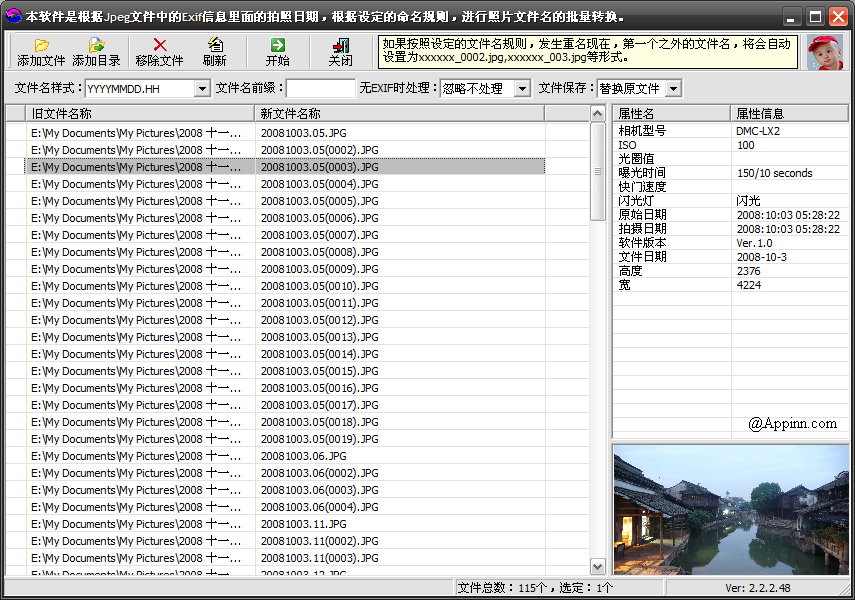Sort by the 旧文件名称 column header

click(140, 114)
